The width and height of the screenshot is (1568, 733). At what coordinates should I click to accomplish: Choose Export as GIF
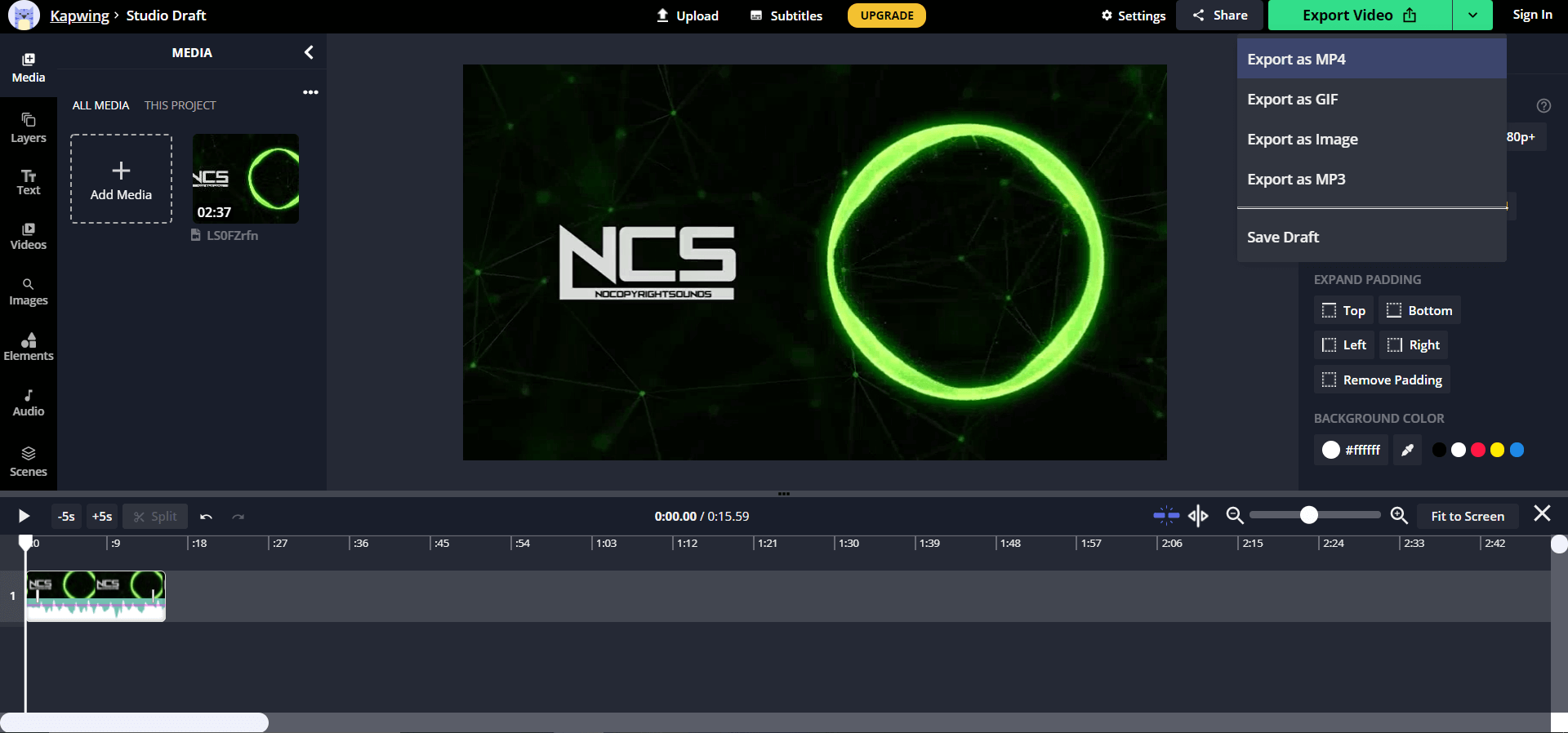click(1371, 99)
